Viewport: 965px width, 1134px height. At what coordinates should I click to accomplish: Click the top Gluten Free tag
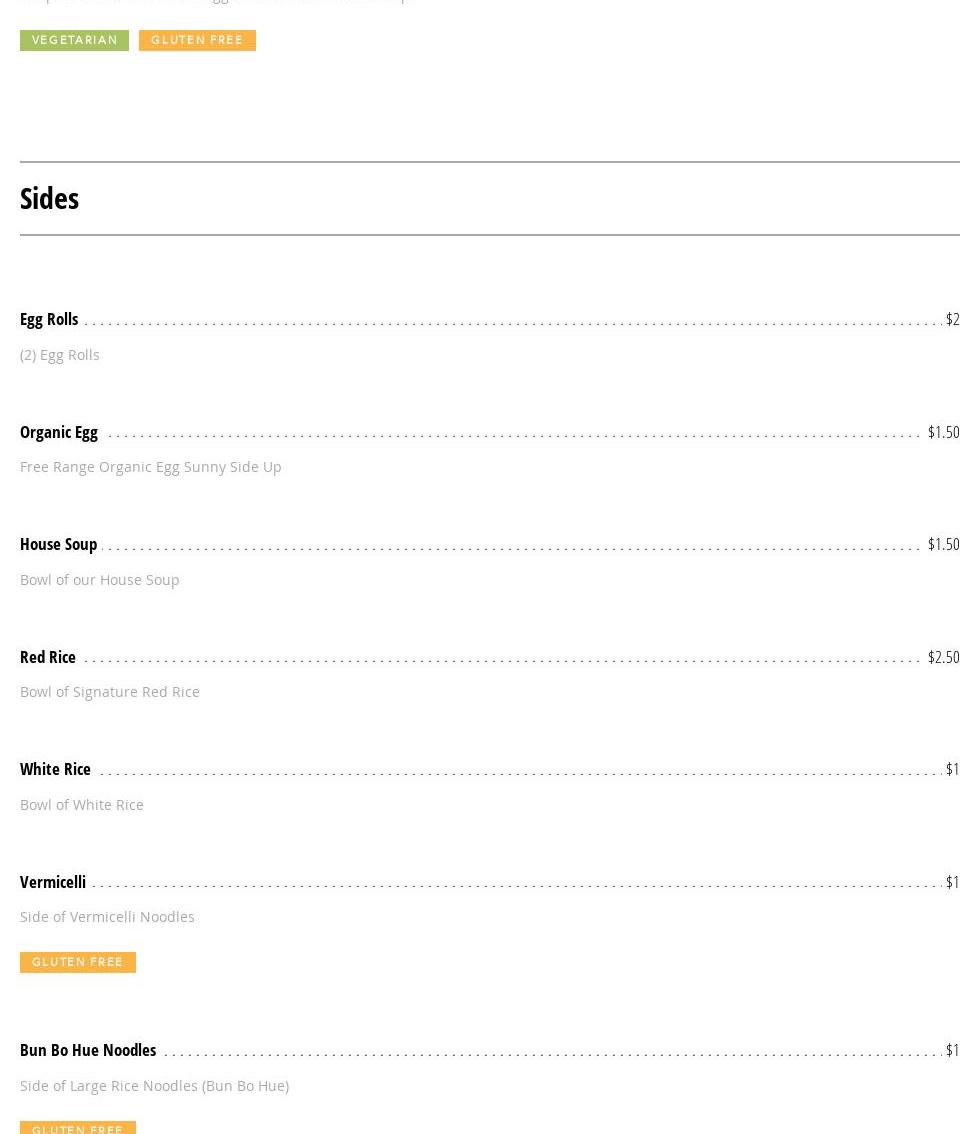[197, 40]
